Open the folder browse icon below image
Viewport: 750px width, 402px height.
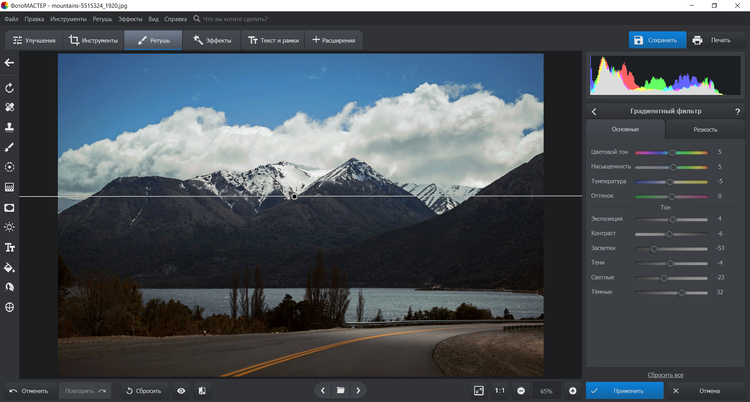pyautogui.click(x=340, y=390)
